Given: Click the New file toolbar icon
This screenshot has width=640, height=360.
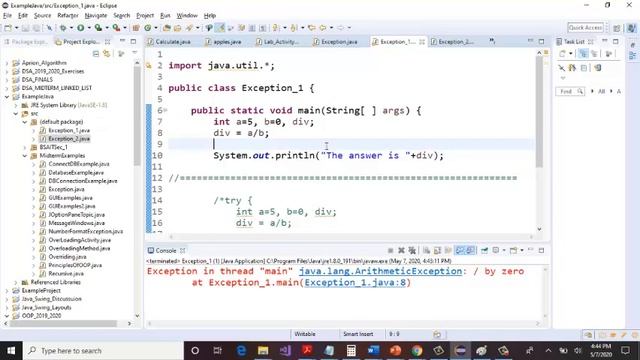Looking at the screenshot, I should pyautogui.click(x=8, y=28).
